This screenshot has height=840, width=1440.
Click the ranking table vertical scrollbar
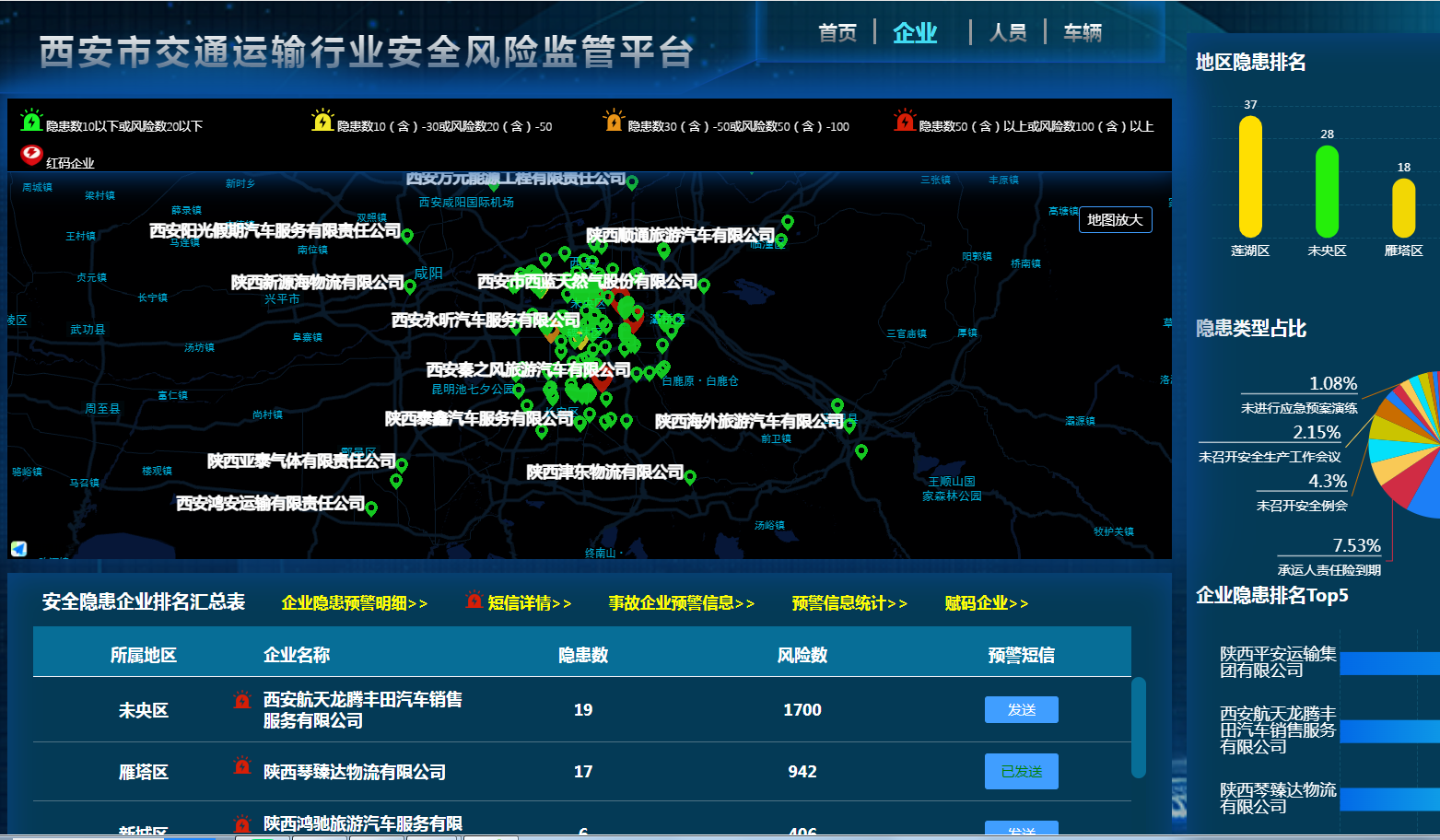click(1139, 728)
